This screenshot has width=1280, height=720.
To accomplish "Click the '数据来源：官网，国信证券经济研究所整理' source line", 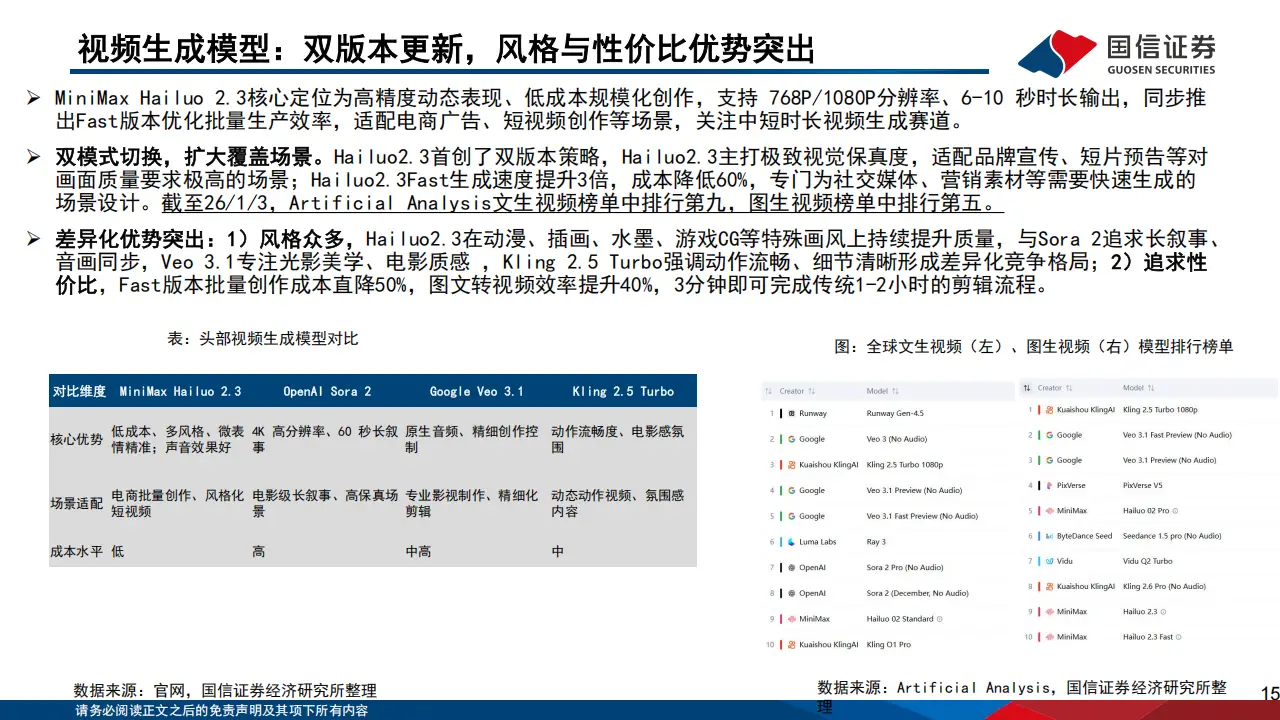I will [225, 690].
